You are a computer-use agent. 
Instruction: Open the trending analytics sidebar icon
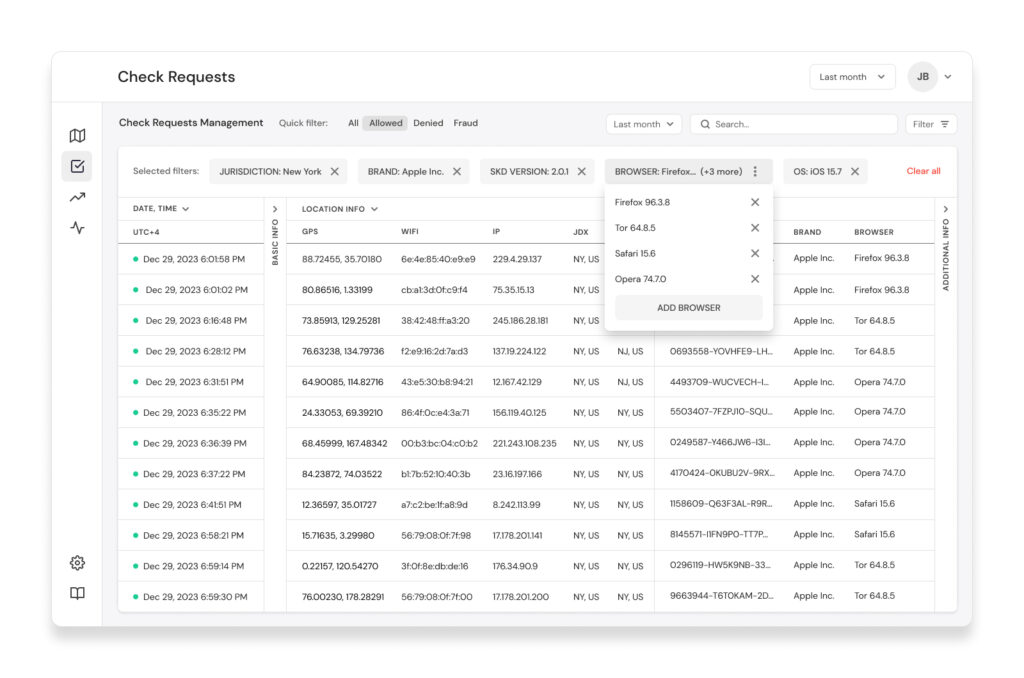[77, 197]
